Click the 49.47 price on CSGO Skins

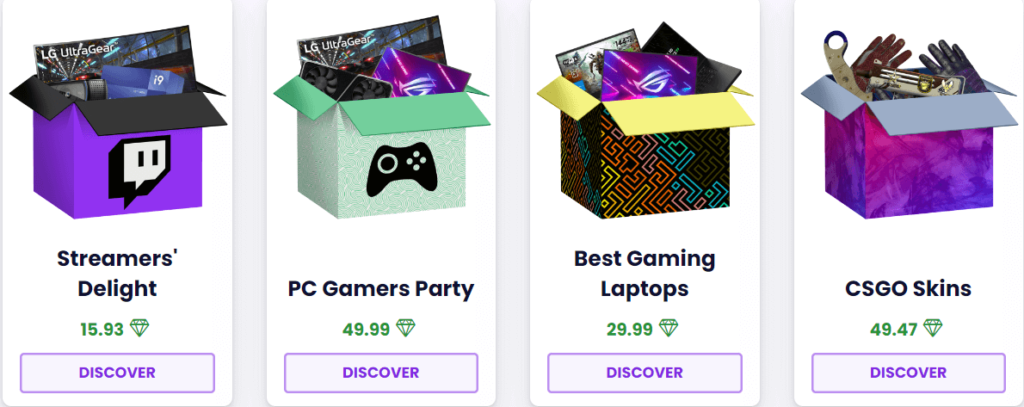pos(893,329)
